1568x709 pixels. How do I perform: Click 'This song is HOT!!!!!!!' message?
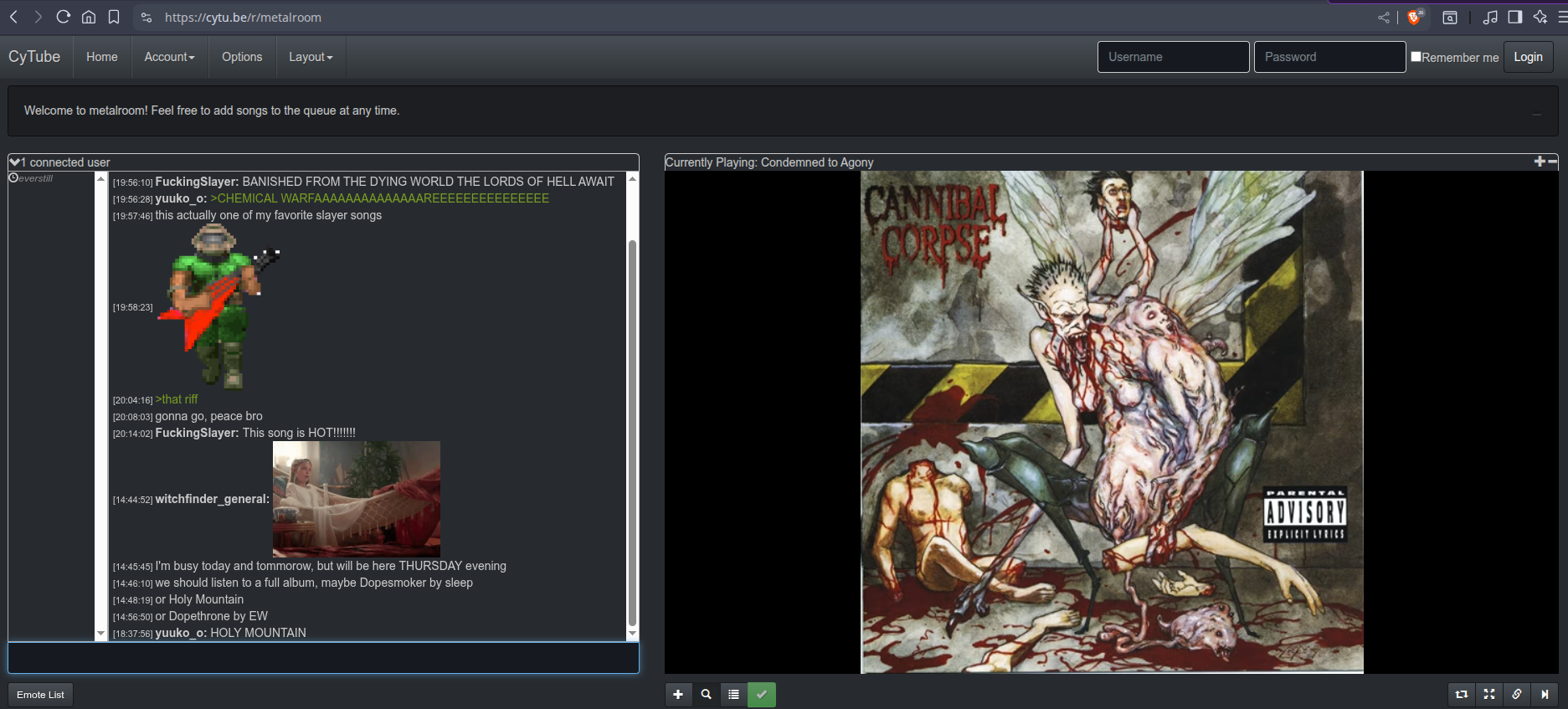click(299, 433)
